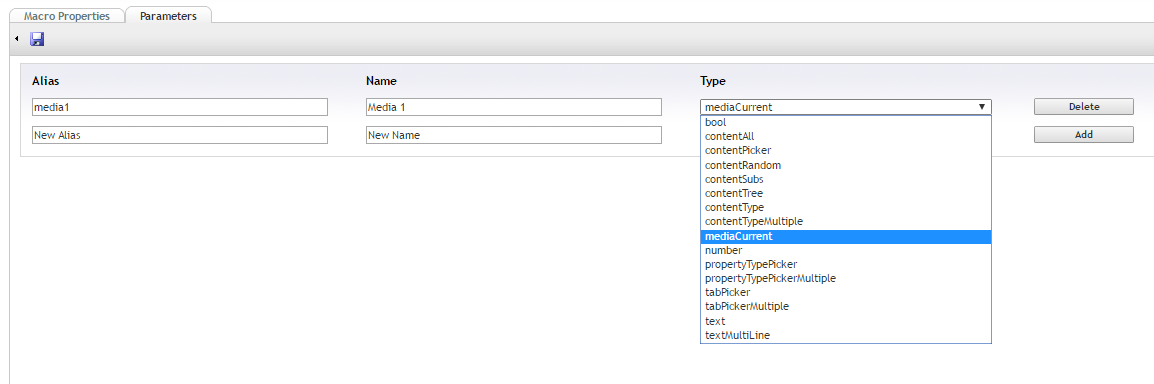Image resolution: width=1154 pixels, height=384 pixels.
Task: Choose tabPickerMultiple from list
Action: (846, 307)
